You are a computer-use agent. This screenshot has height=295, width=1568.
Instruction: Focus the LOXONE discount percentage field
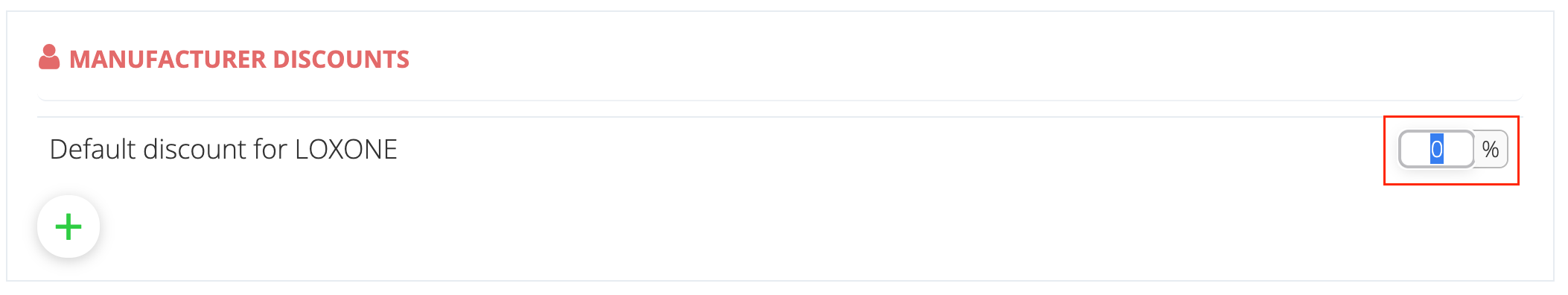[x=1436, y=150]
